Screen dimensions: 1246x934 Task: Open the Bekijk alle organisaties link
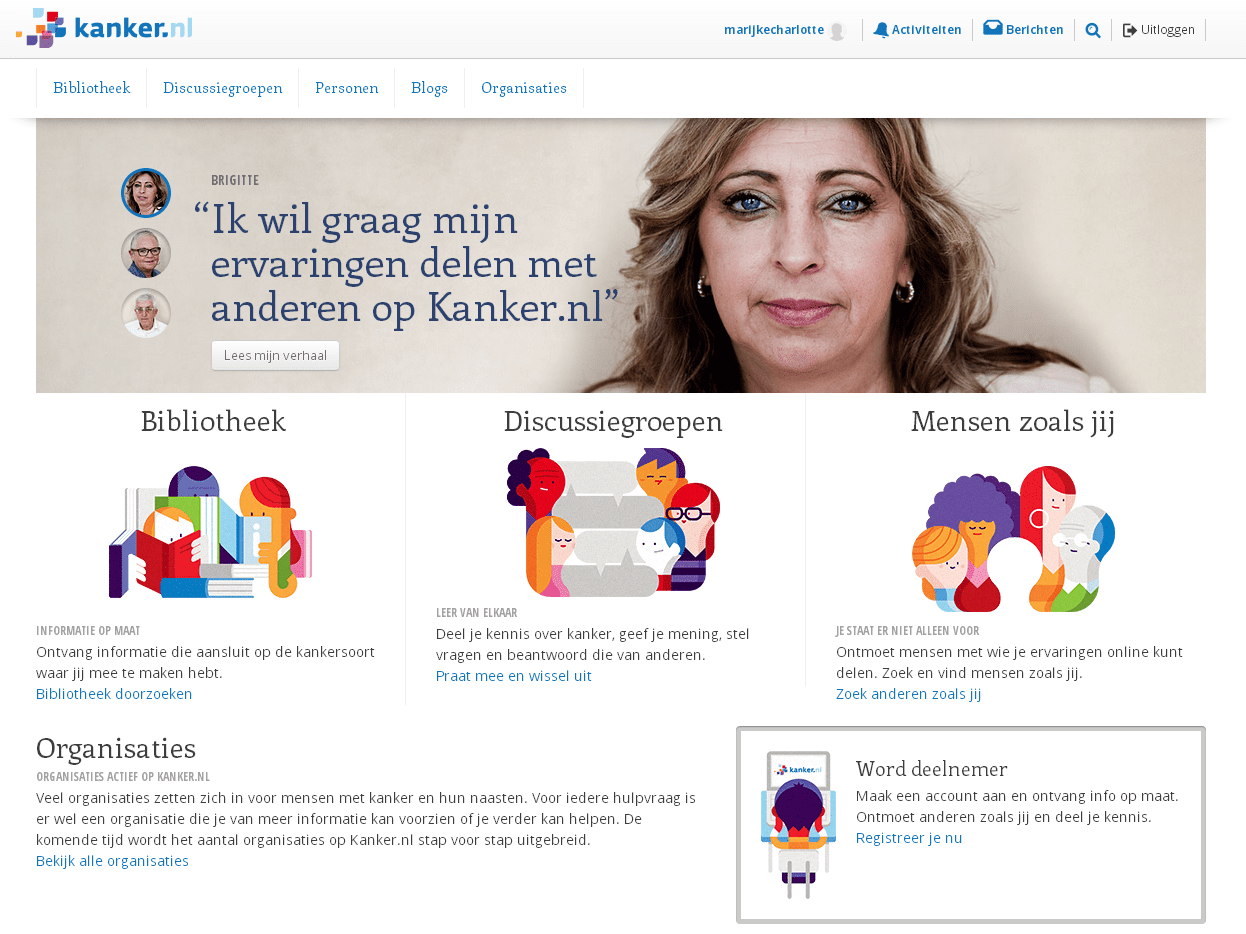[112, 860]
